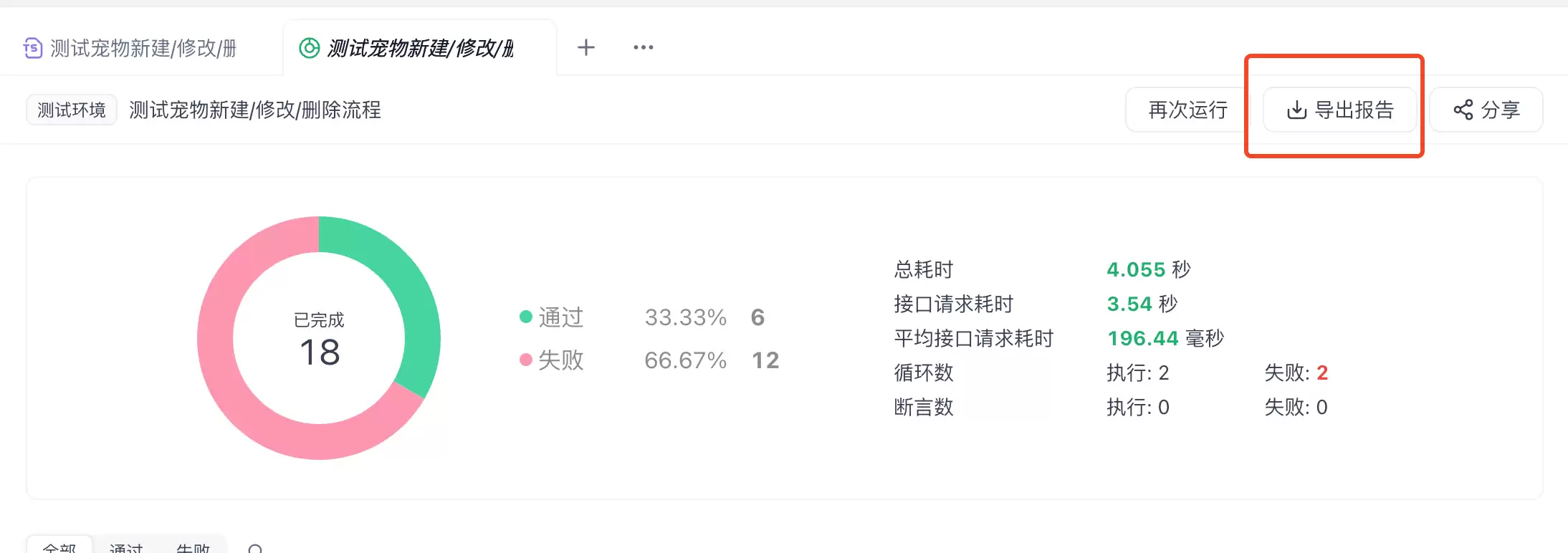The image size is (1568, 553).
Task: Click the 断言数 执行: 0 value
Action: 1138,407
